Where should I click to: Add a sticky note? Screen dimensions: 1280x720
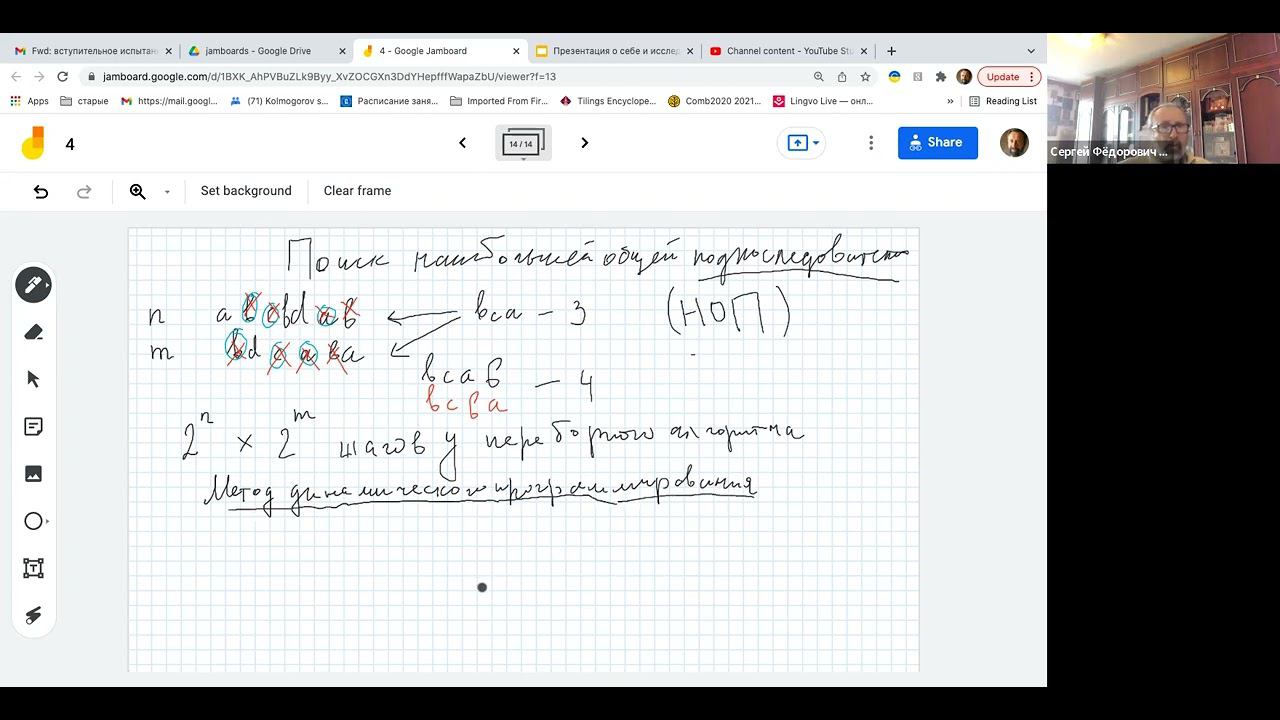pos(33,427)
